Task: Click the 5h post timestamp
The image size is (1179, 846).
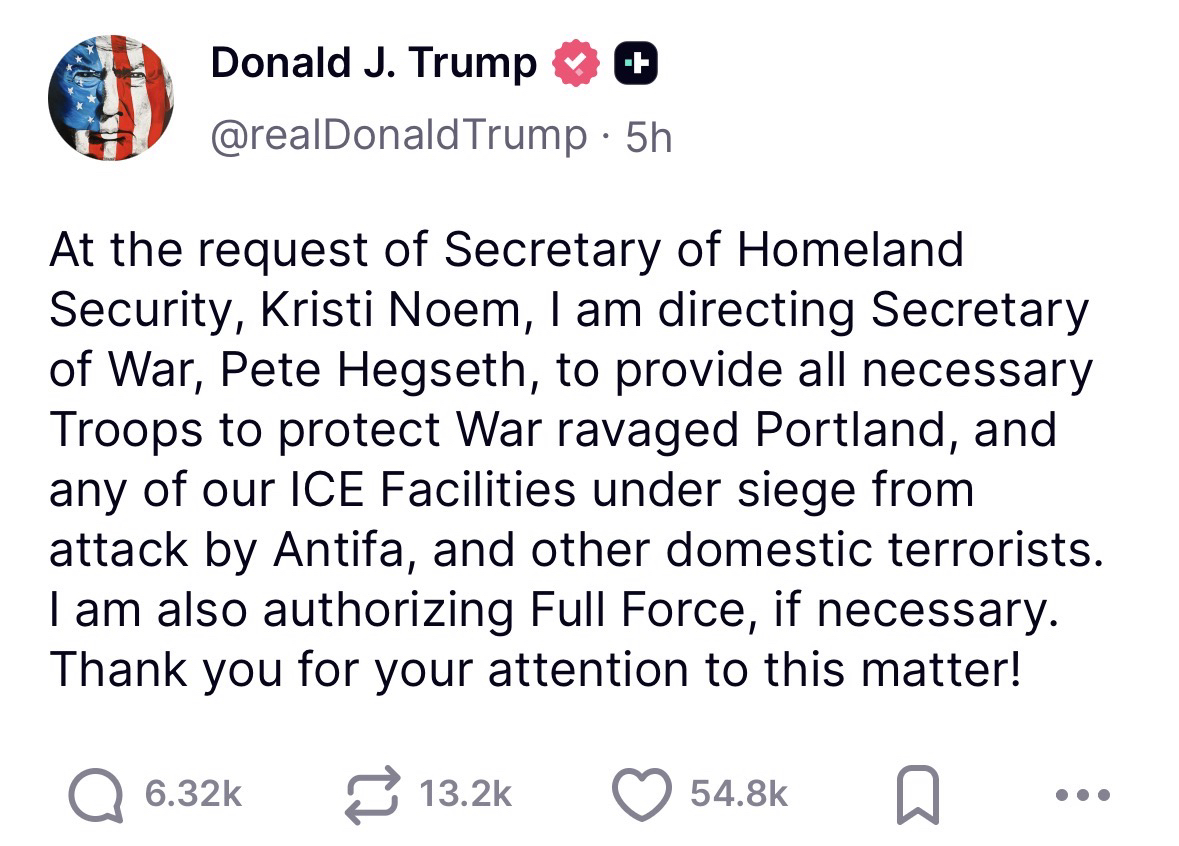Action: point(648,137)
